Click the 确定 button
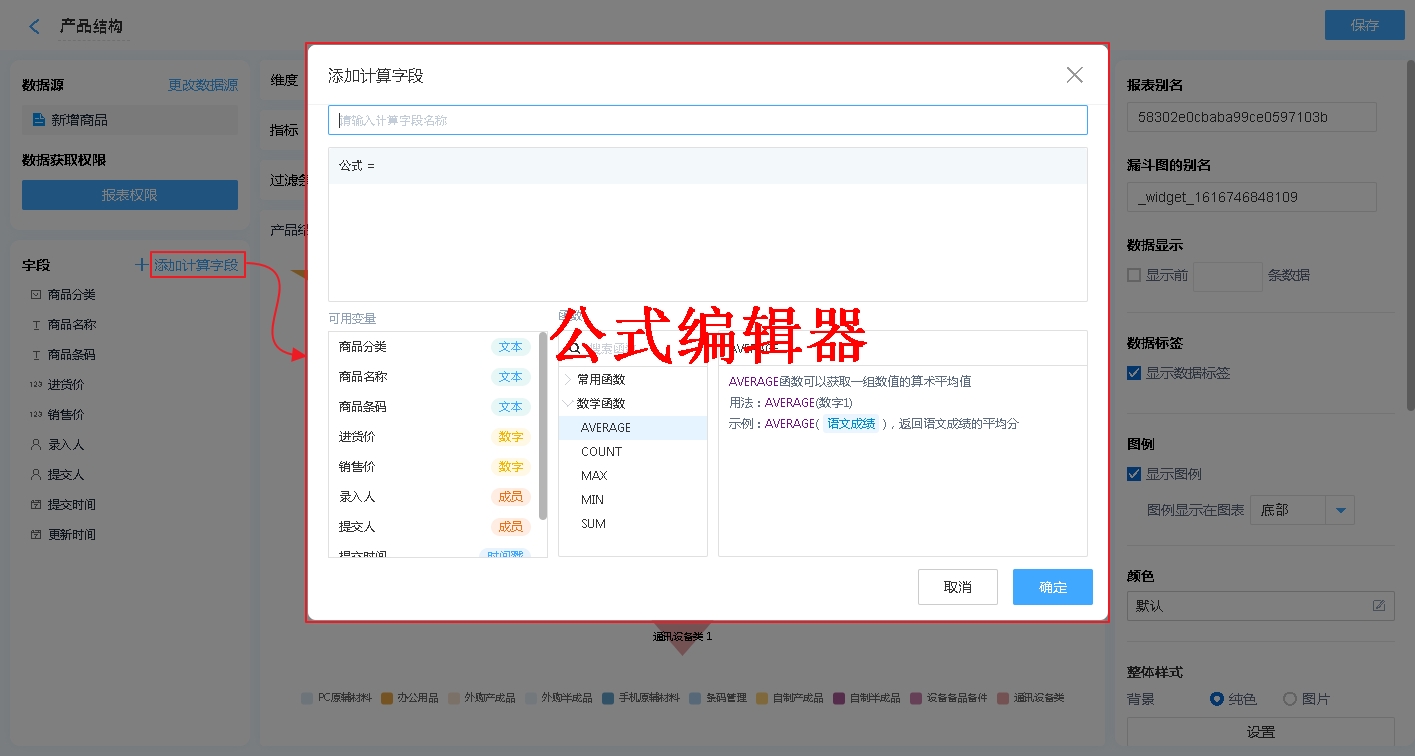This screenshot has height=756, width=1415. (x=1052, y=587)
